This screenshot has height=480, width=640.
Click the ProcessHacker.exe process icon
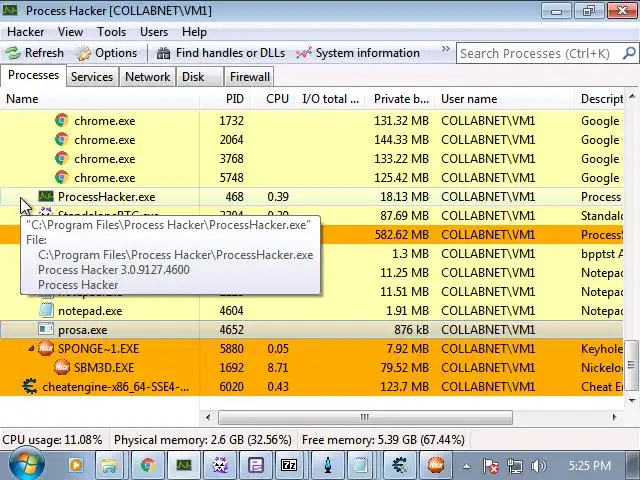tap(46, 196)
